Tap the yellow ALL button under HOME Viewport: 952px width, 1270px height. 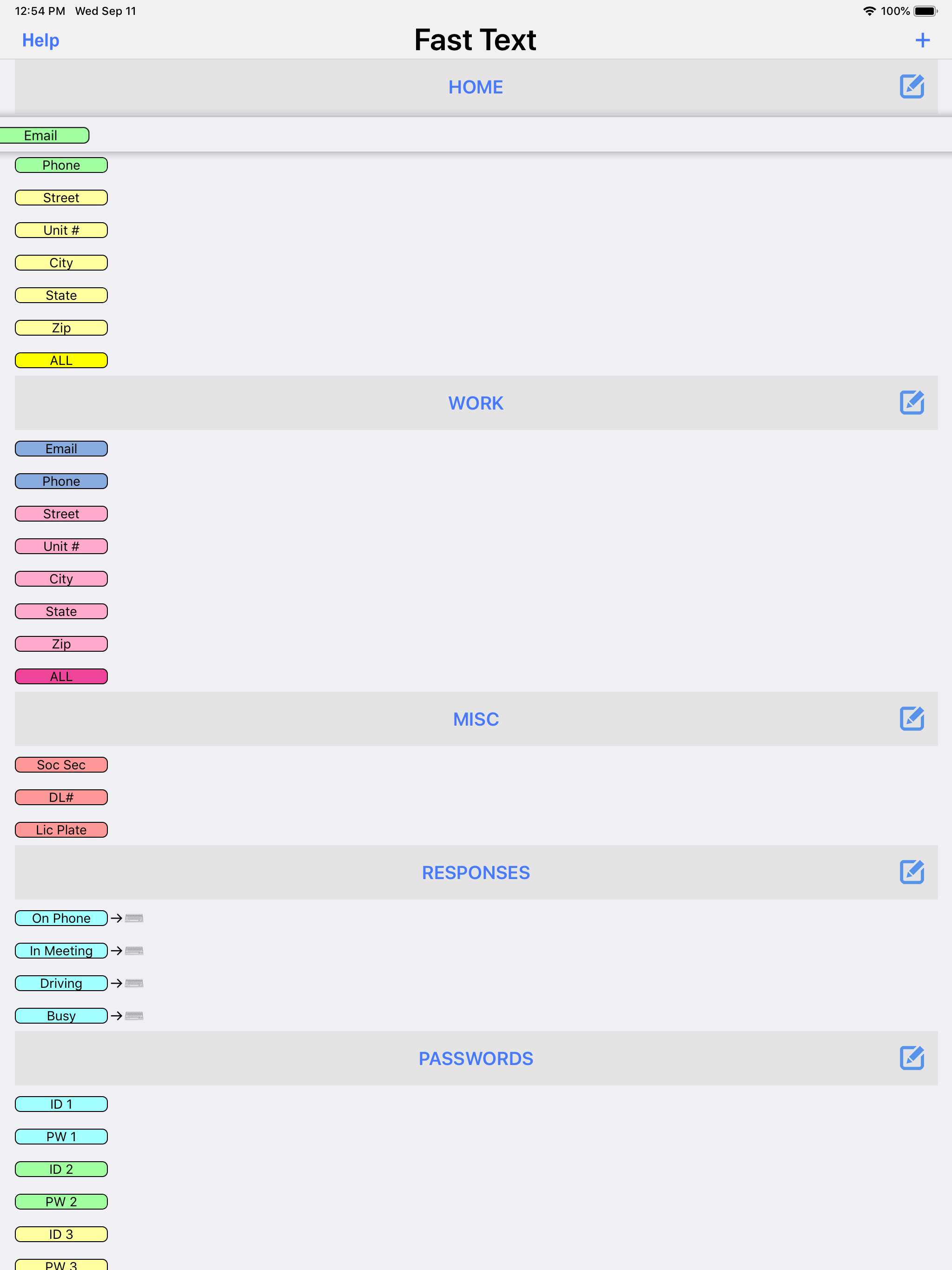click(x=61, y=360)
